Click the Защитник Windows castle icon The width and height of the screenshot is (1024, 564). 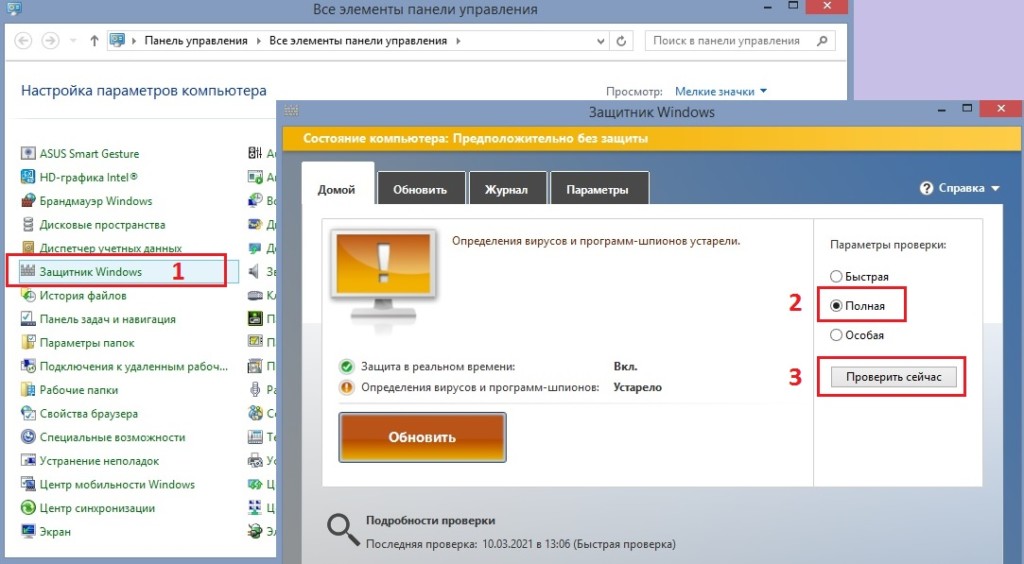tap(28, 272)
